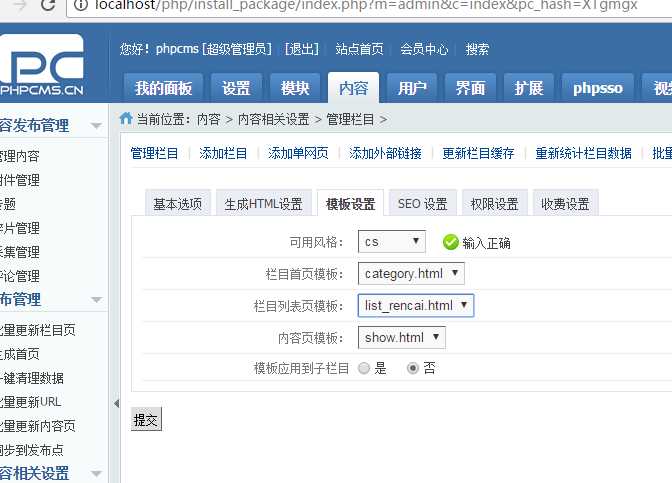
Task: Open the 可用风格 style dropdown
Action: pyautogui.click(x=392, y=242)
